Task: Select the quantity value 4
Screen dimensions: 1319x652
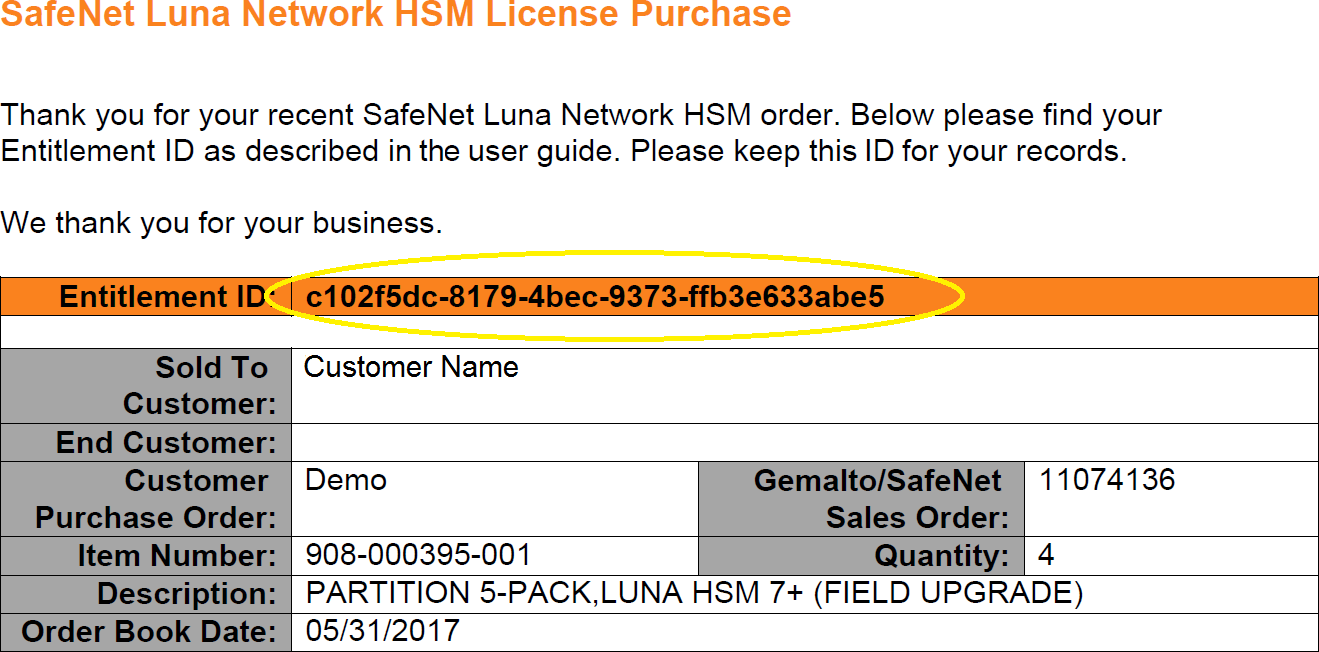Action: 1047,555
